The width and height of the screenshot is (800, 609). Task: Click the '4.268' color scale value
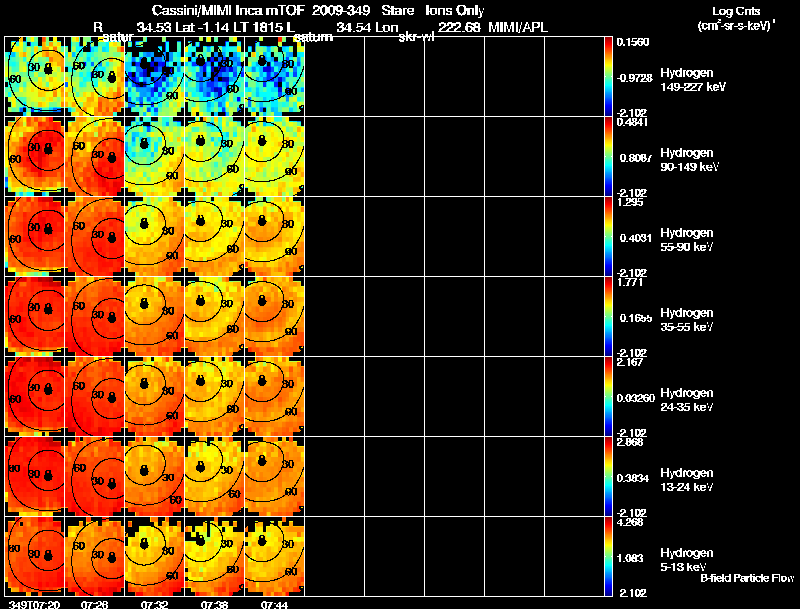click(630, 522)
